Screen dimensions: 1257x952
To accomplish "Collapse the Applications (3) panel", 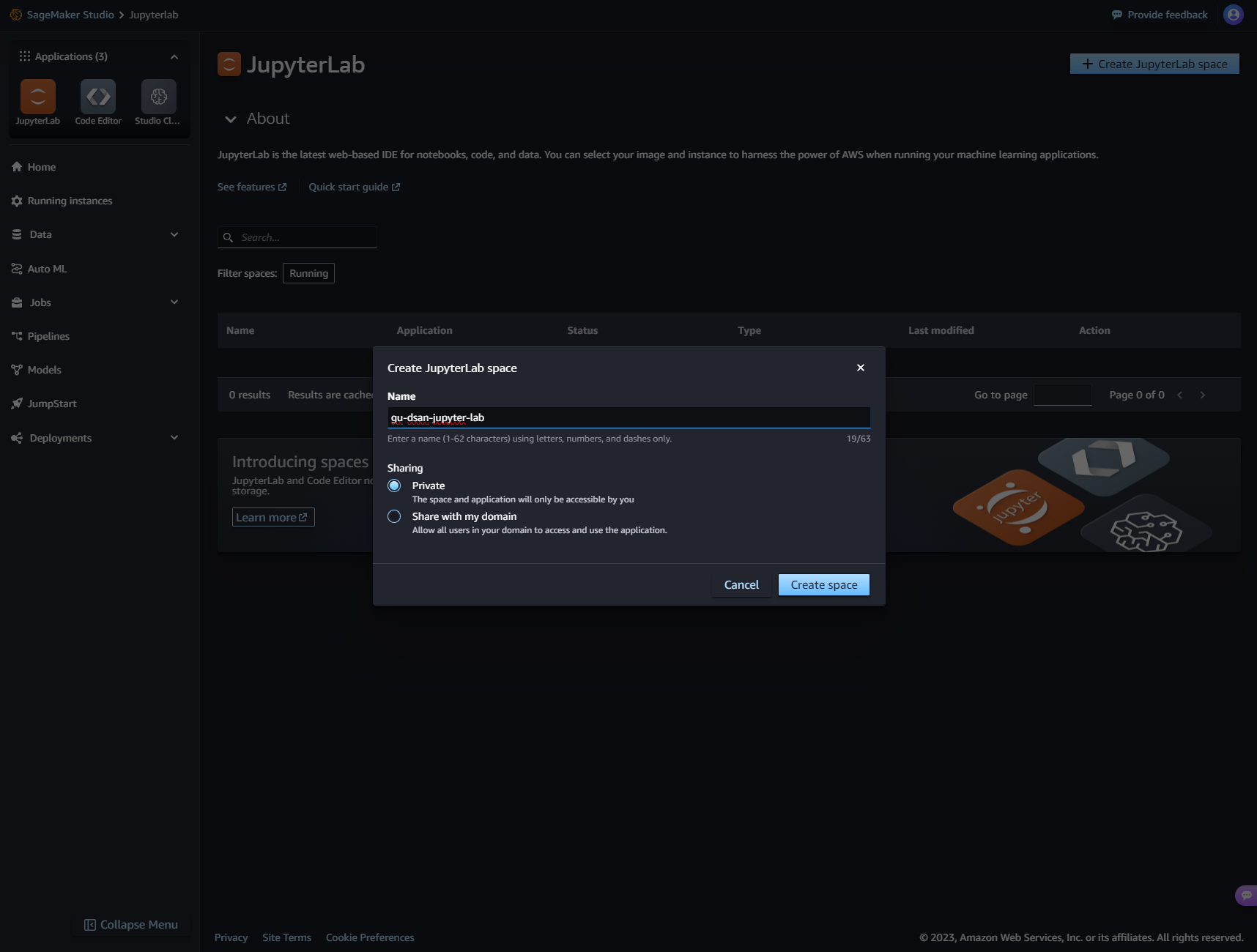I will tap(174, 56).
